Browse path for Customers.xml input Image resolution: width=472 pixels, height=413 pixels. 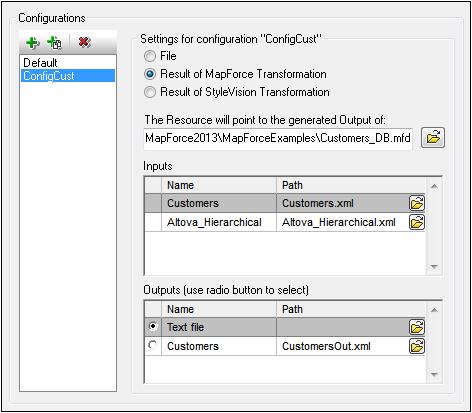(417, 203)
